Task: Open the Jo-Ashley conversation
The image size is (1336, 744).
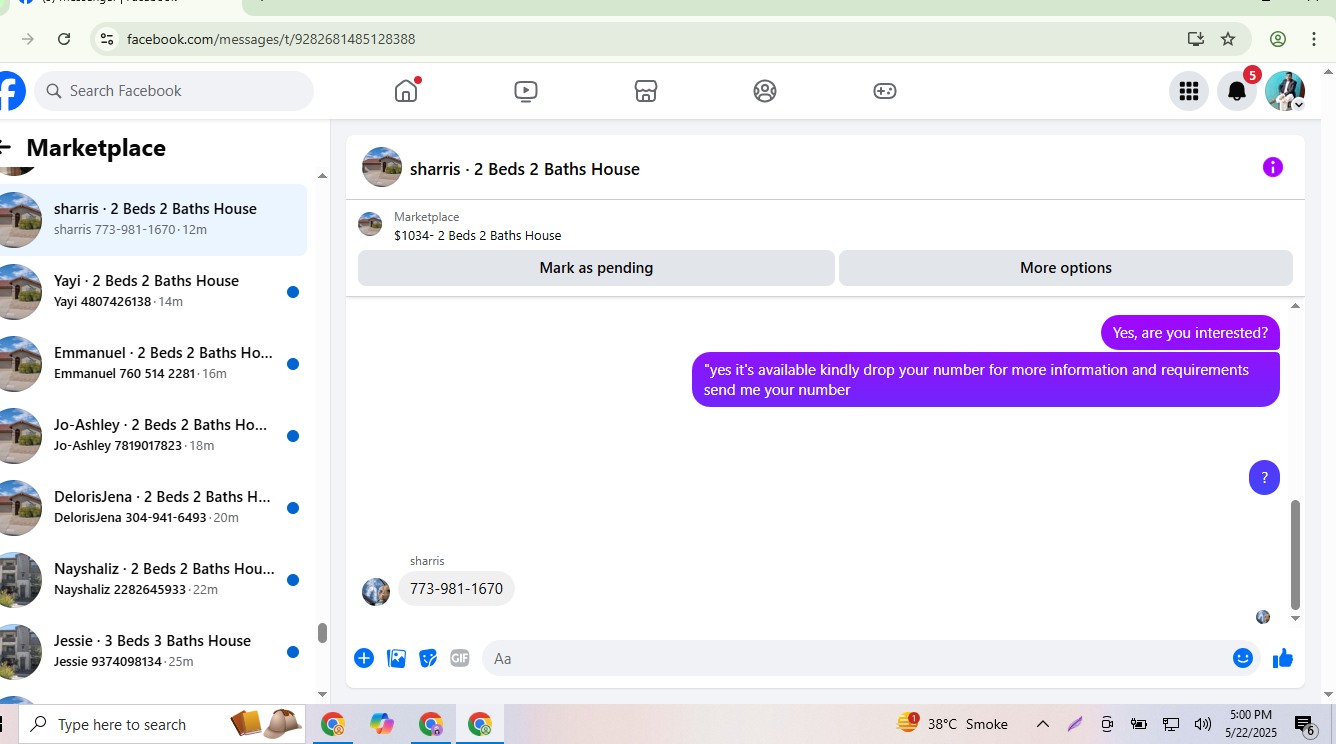Action: click(x=153, y=436)
